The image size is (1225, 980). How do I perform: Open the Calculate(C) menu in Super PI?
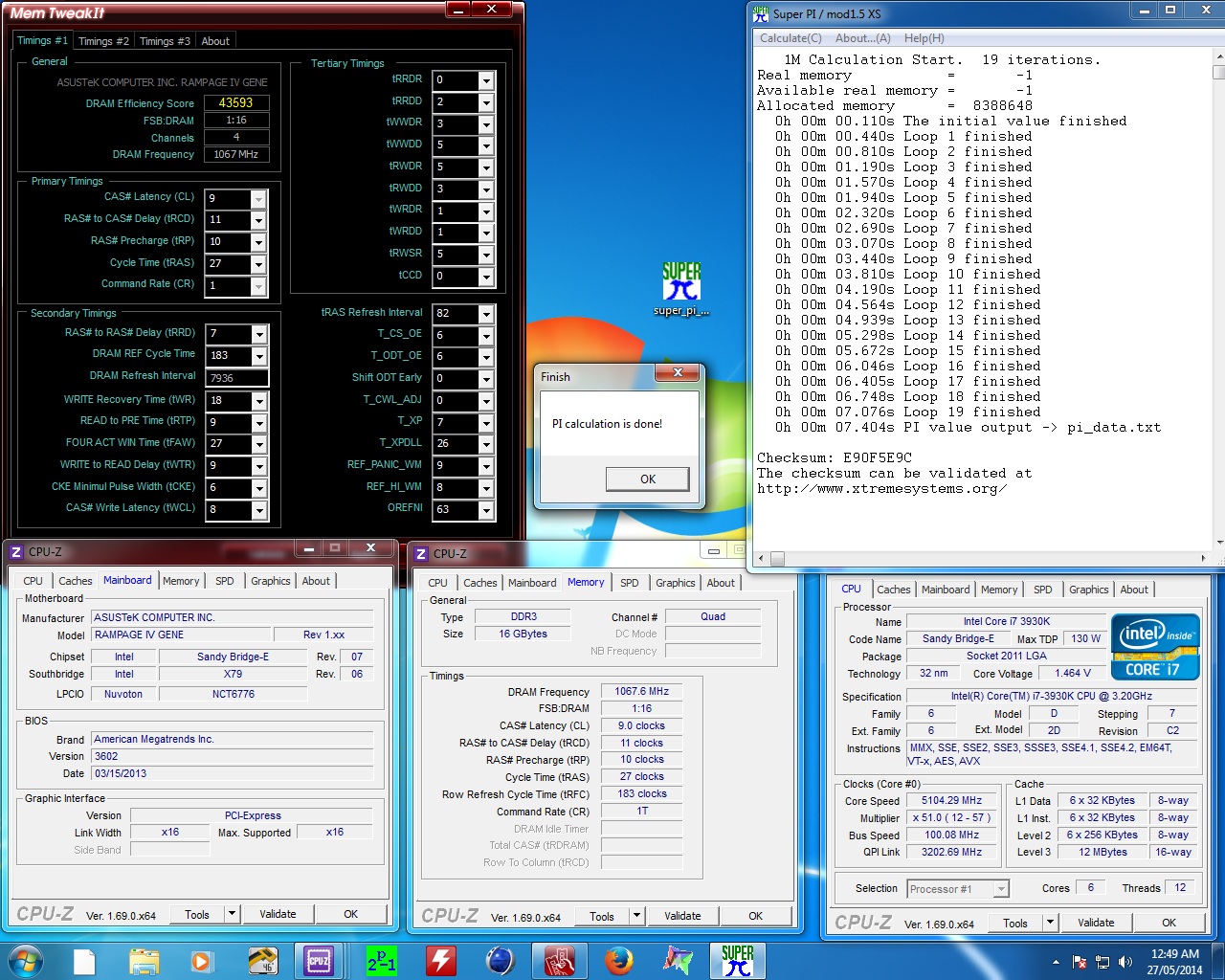[791, 38]
